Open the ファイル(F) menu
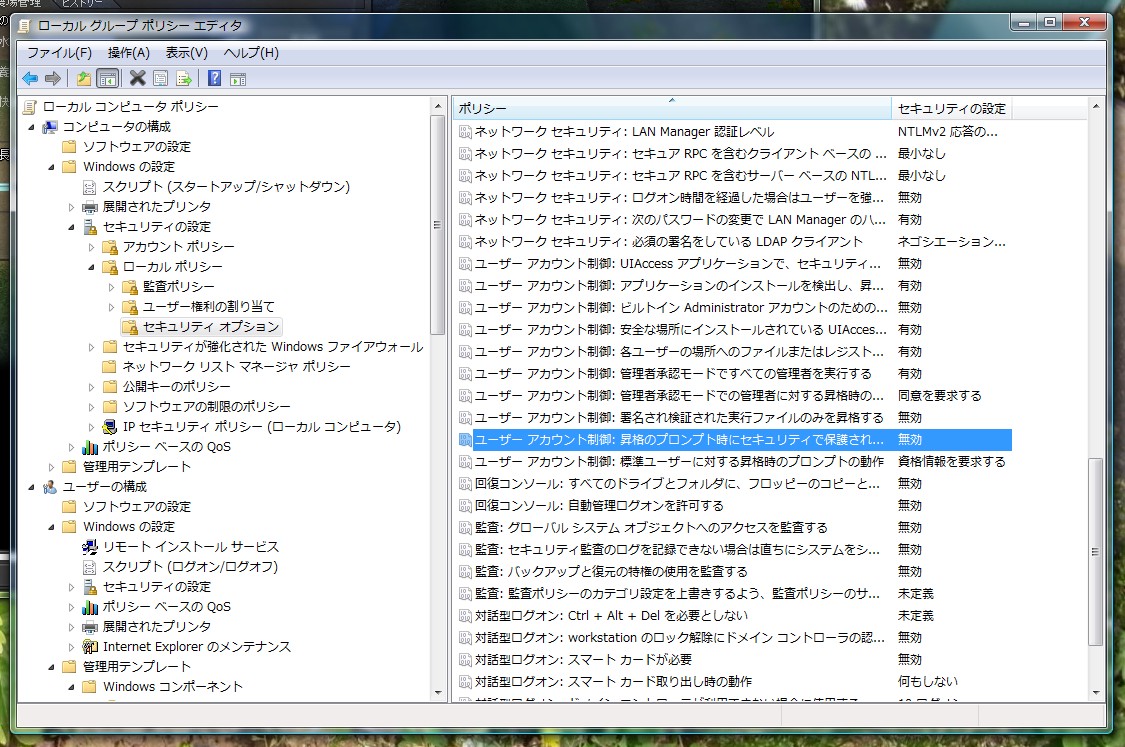 [x=59, y=52]
